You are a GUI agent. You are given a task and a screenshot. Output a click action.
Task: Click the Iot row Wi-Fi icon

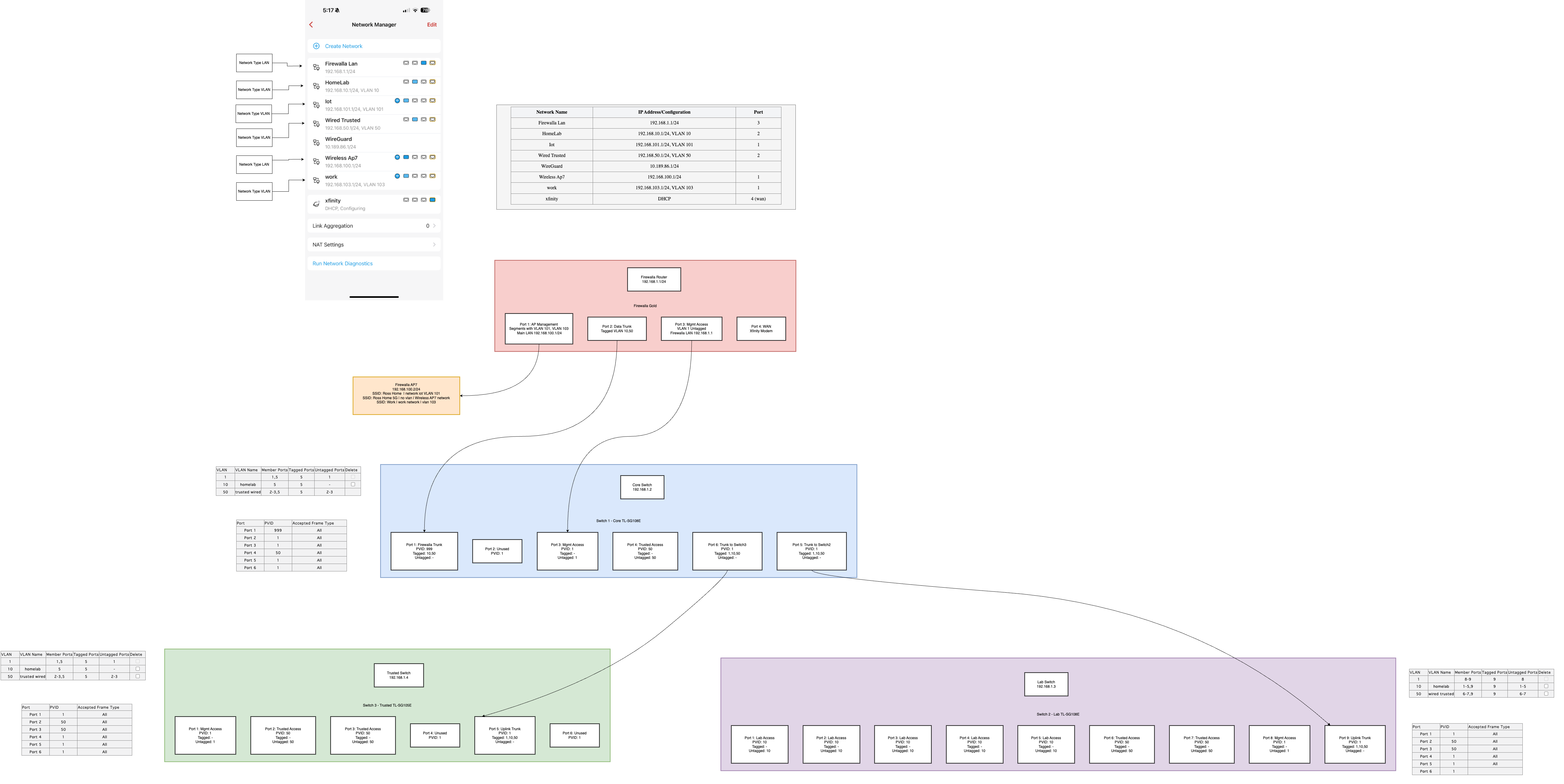[x=397, y=101]
